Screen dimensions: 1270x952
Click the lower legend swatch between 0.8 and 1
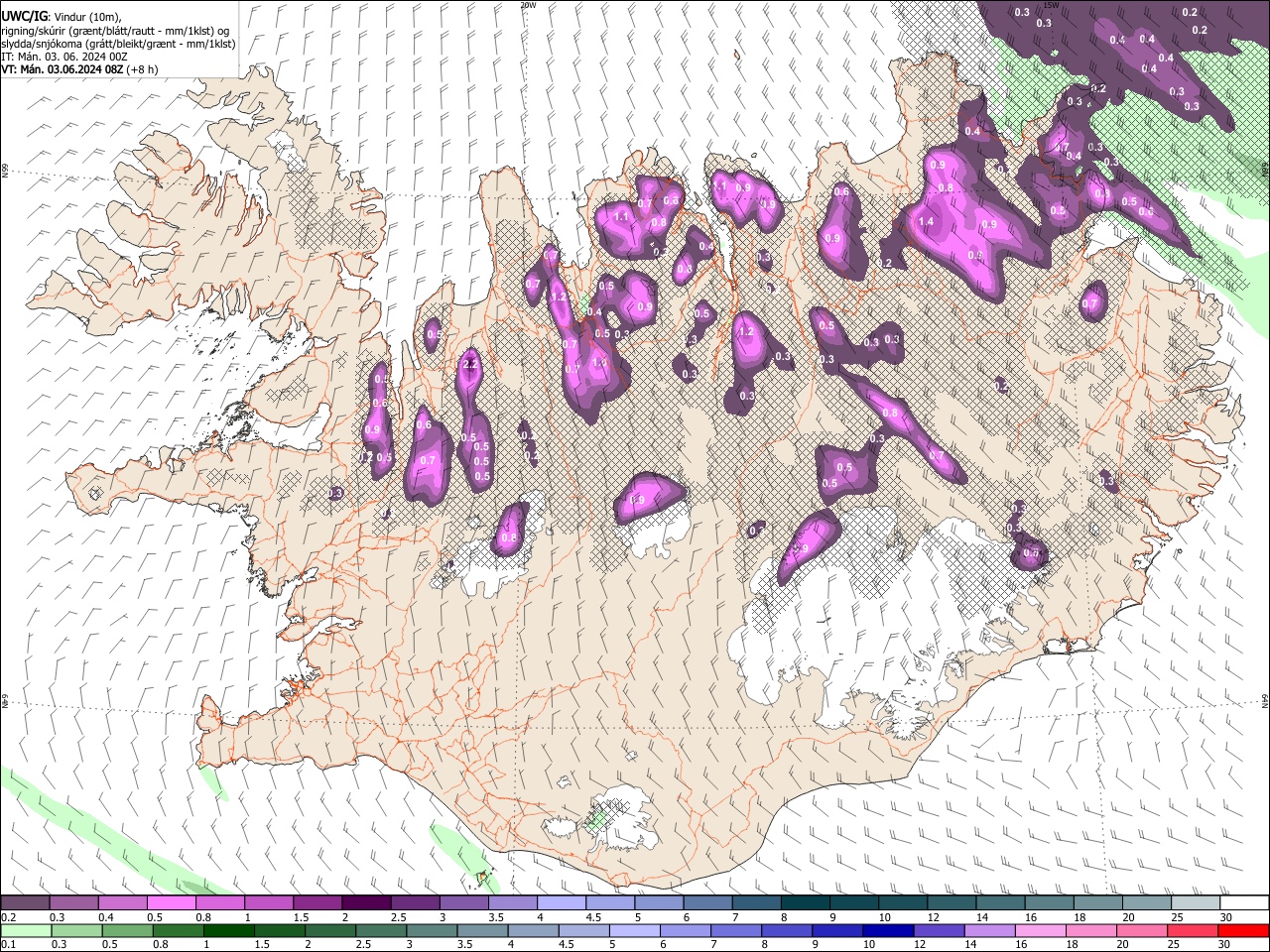tap(178, 930)
